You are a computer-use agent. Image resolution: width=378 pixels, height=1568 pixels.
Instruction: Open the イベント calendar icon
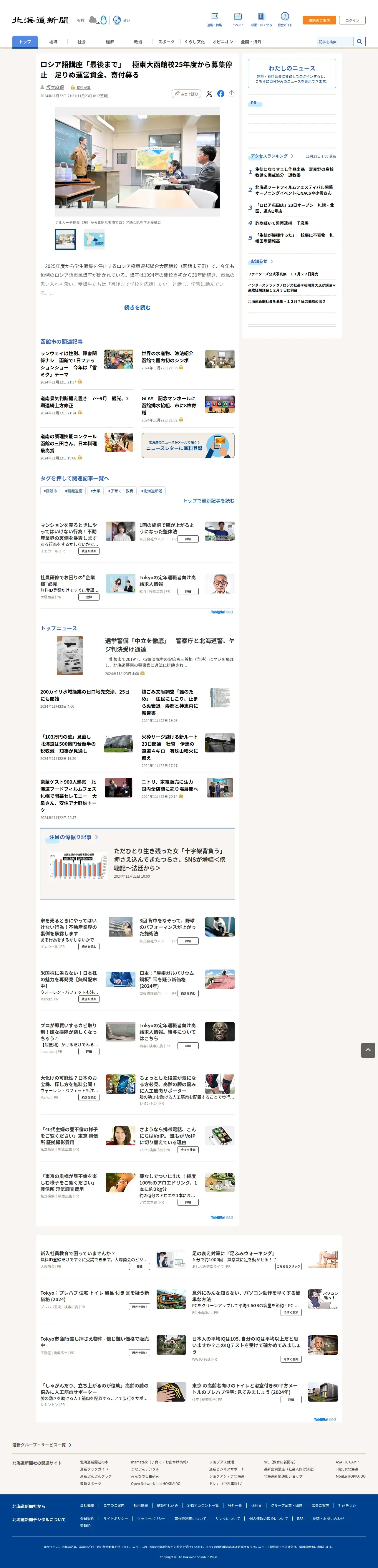pyautogui.click(x=238, y=16)
